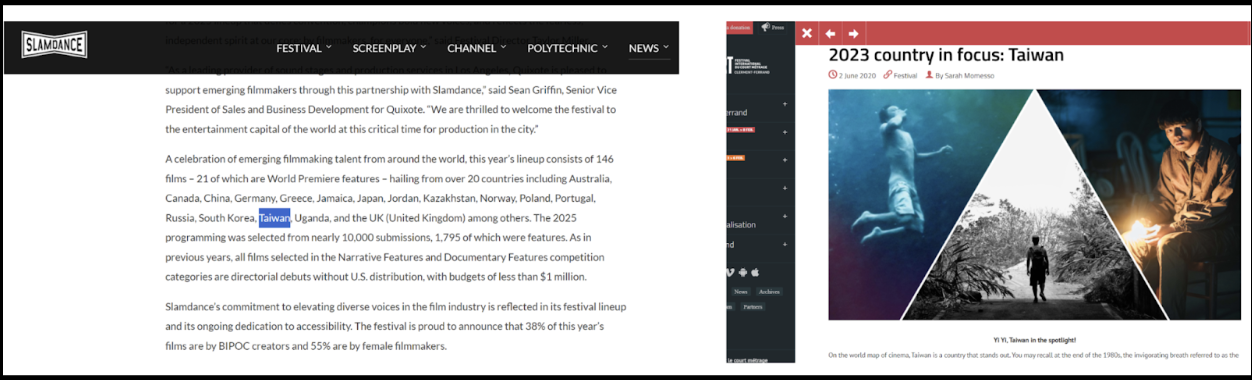Click the 2023 country in focus: Taiwan heading

tap(946, 55)
